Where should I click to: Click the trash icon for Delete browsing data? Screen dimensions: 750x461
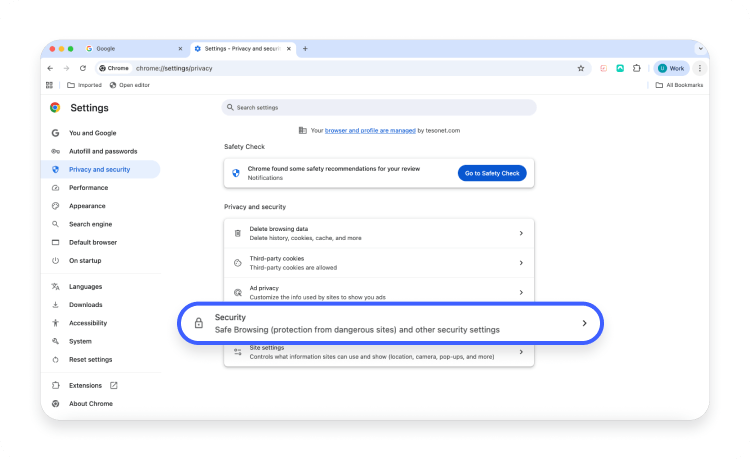(x=238, y=233)
